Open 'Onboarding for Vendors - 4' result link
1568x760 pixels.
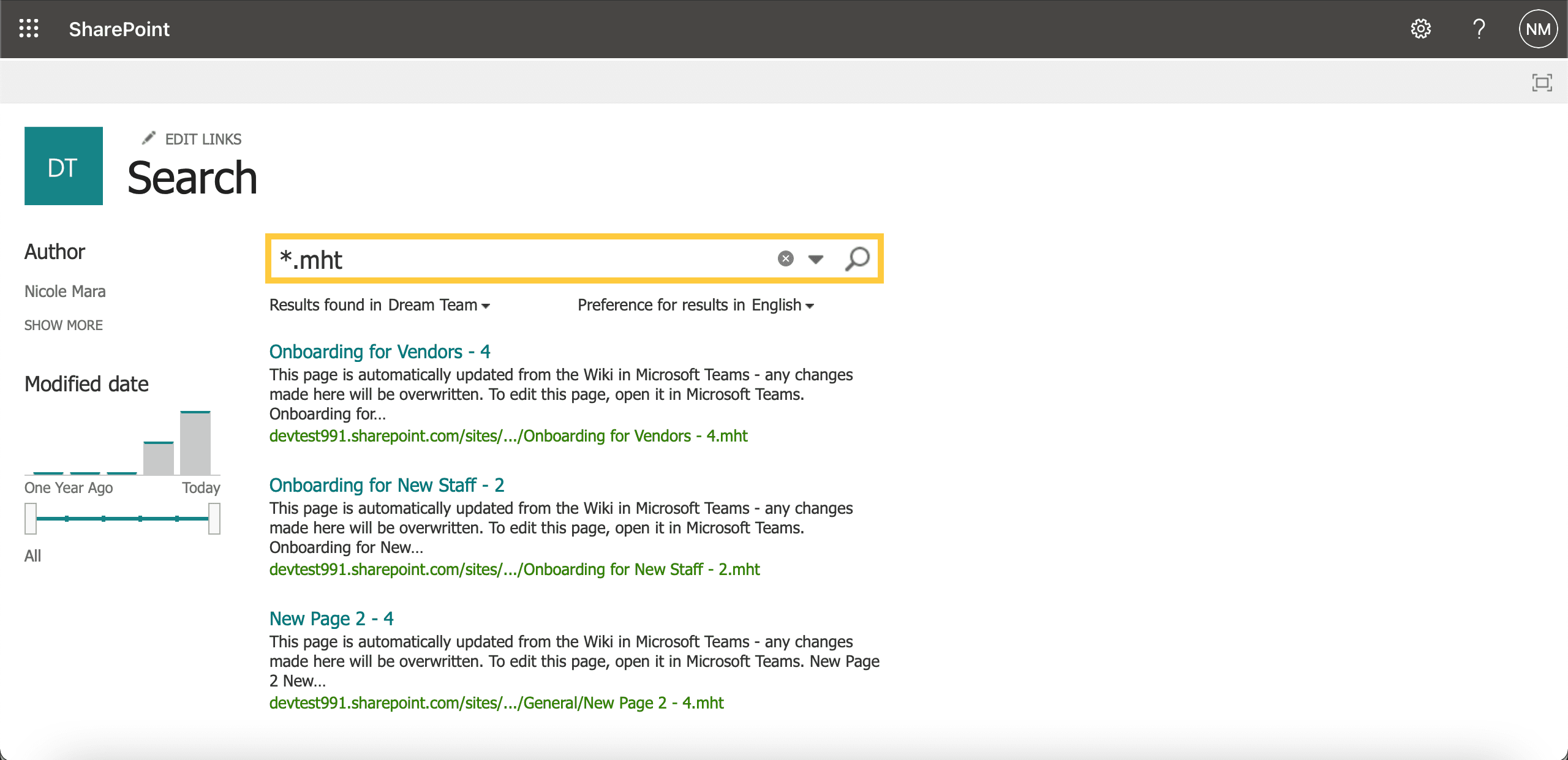coord(381,351)
